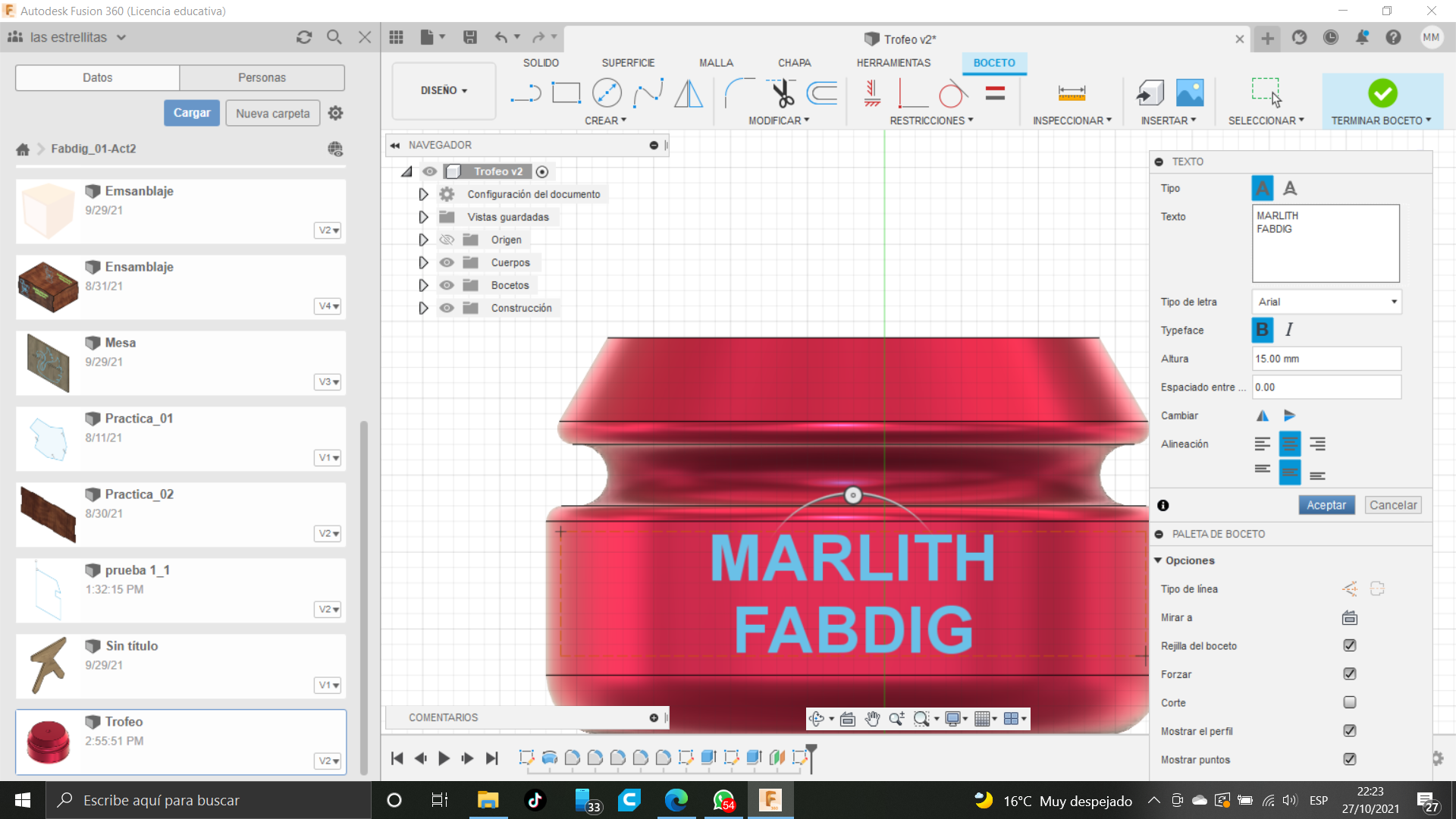Hide the Cuerpos folder visibility
The width and height of the screenshot is (1456, 819).
[447, 262]
